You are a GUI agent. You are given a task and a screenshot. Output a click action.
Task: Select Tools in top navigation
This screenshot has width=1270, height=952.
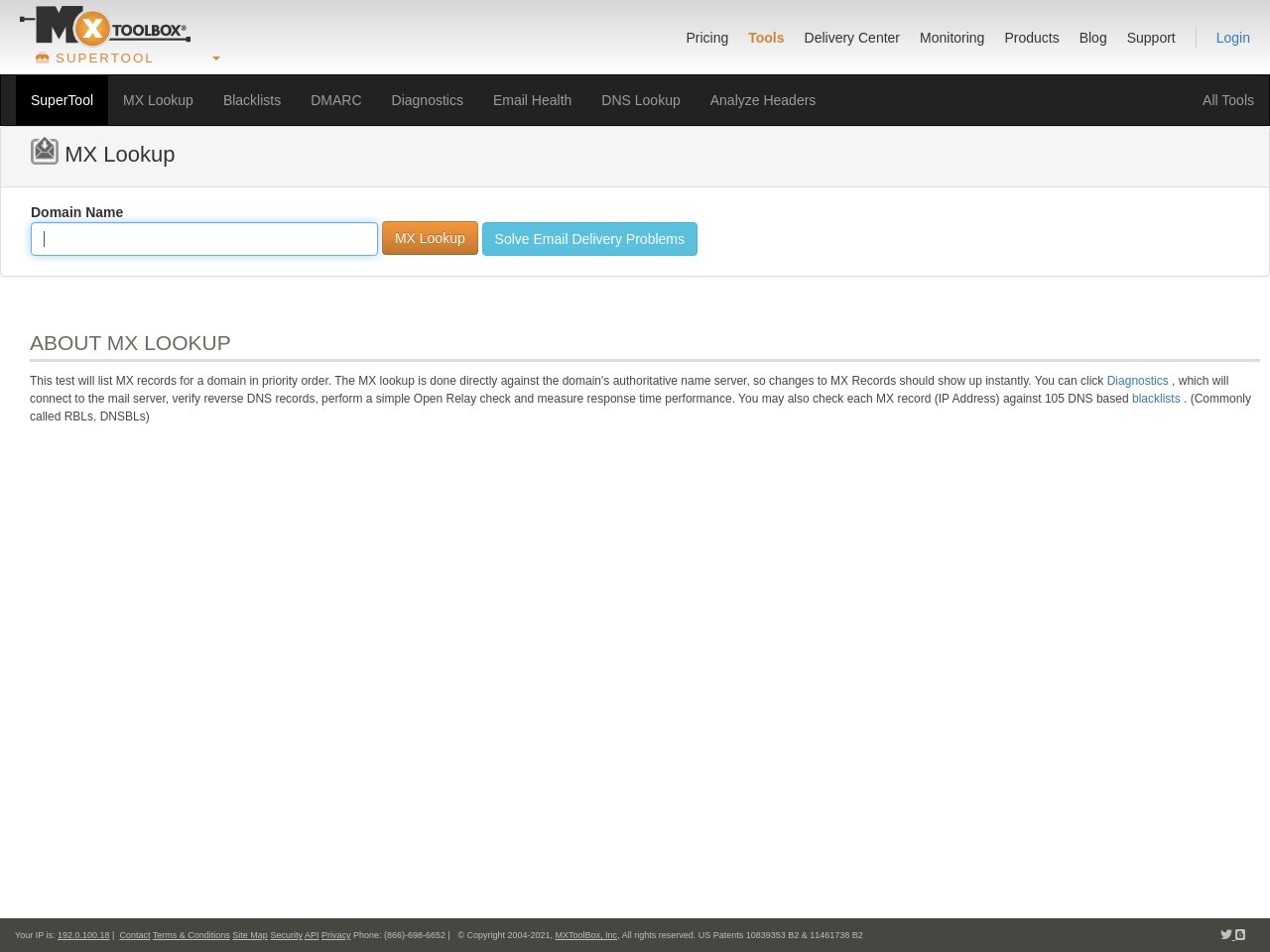coord(766,38)
